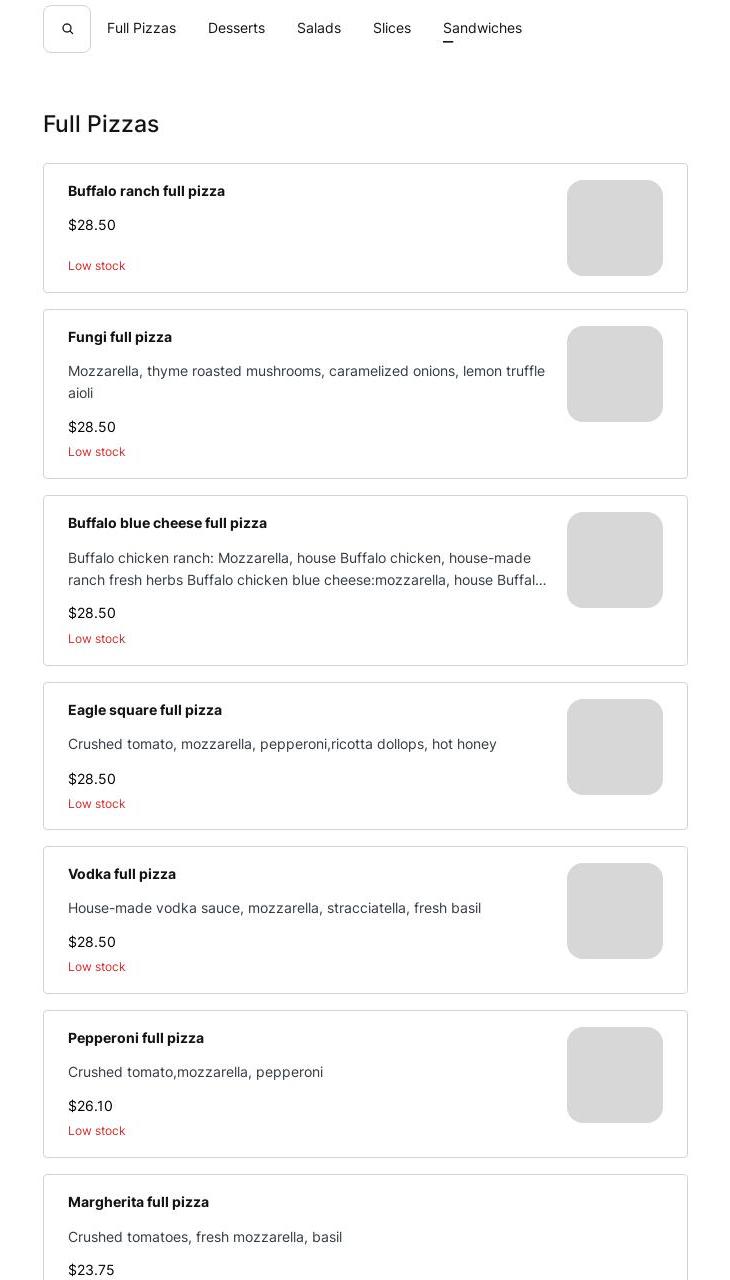Viewport: 730px width, 1280px height.
Task: Go to the Slices tab
Action: pyautogui.click(x=392, y=28)
